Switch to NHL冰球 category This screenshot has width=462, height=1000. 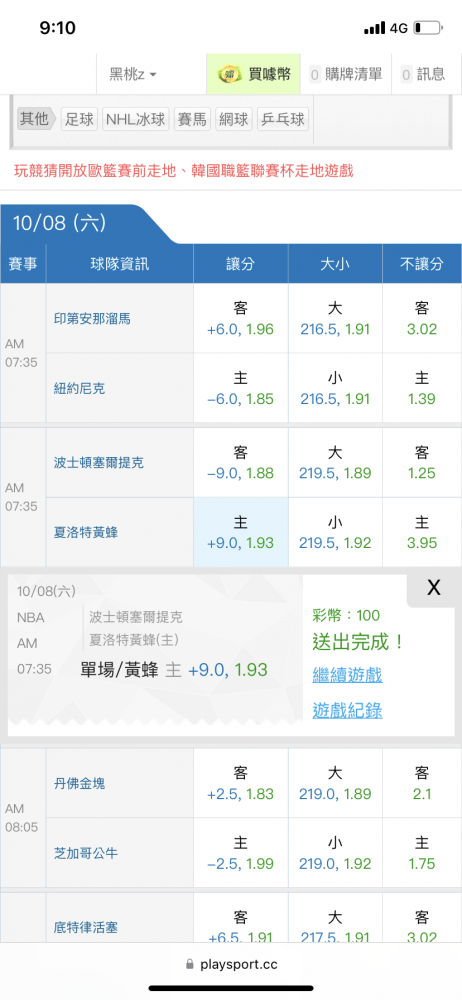click(135, 119)
